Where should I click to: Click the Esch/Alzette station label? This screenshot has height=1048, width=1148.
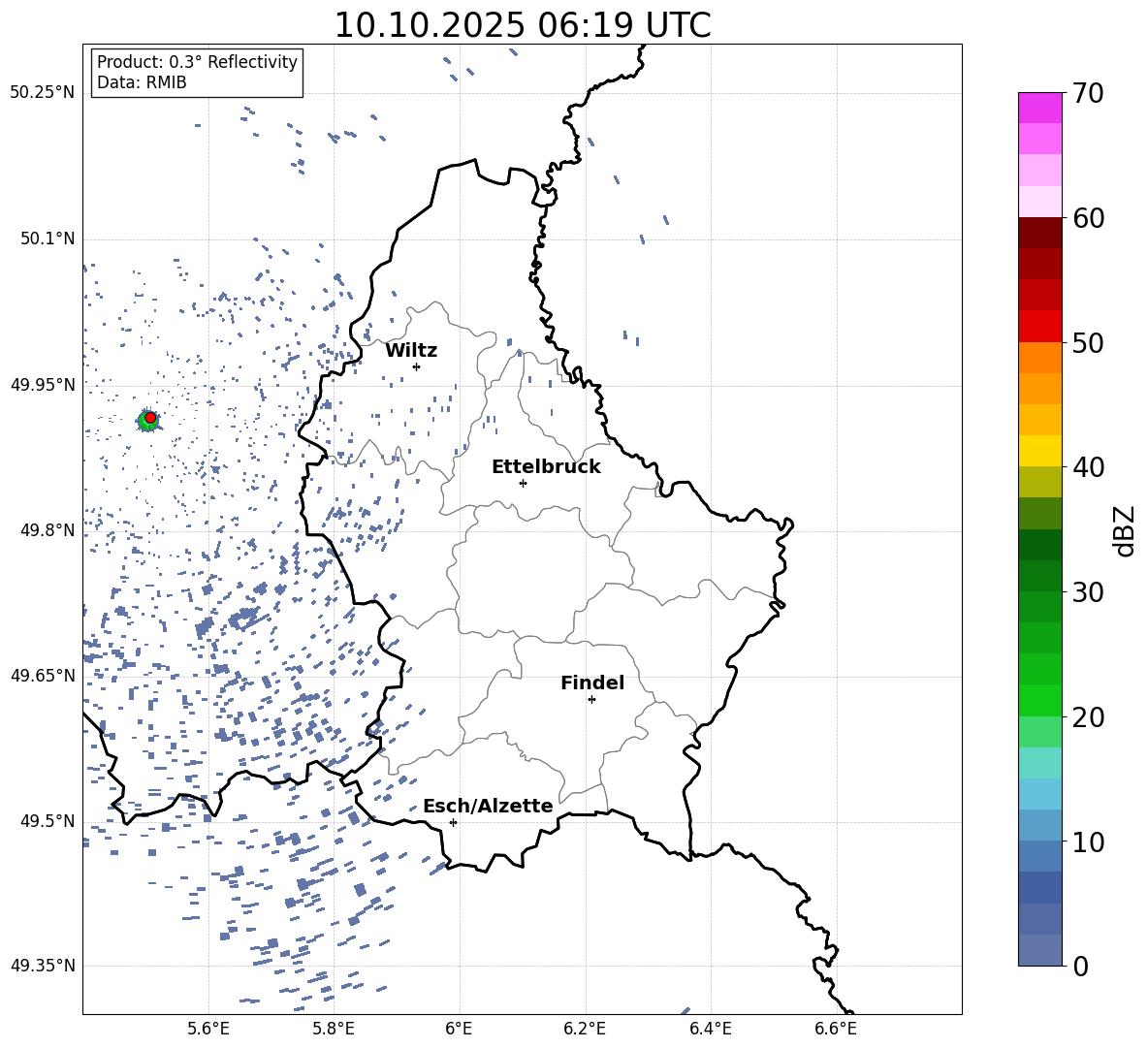[488, 807]
